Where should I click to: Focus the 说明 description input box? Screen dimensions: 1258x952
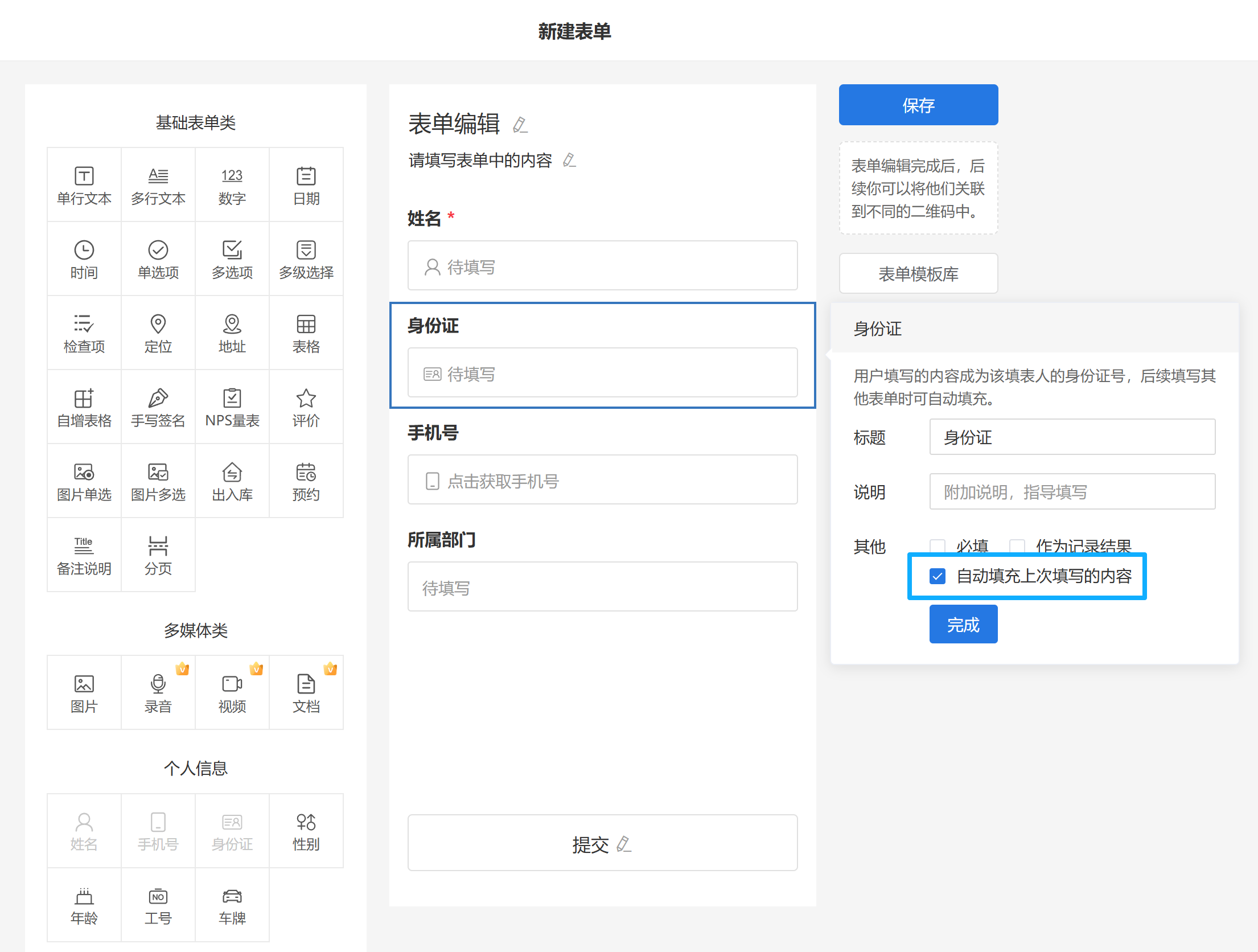(1072, 492)
